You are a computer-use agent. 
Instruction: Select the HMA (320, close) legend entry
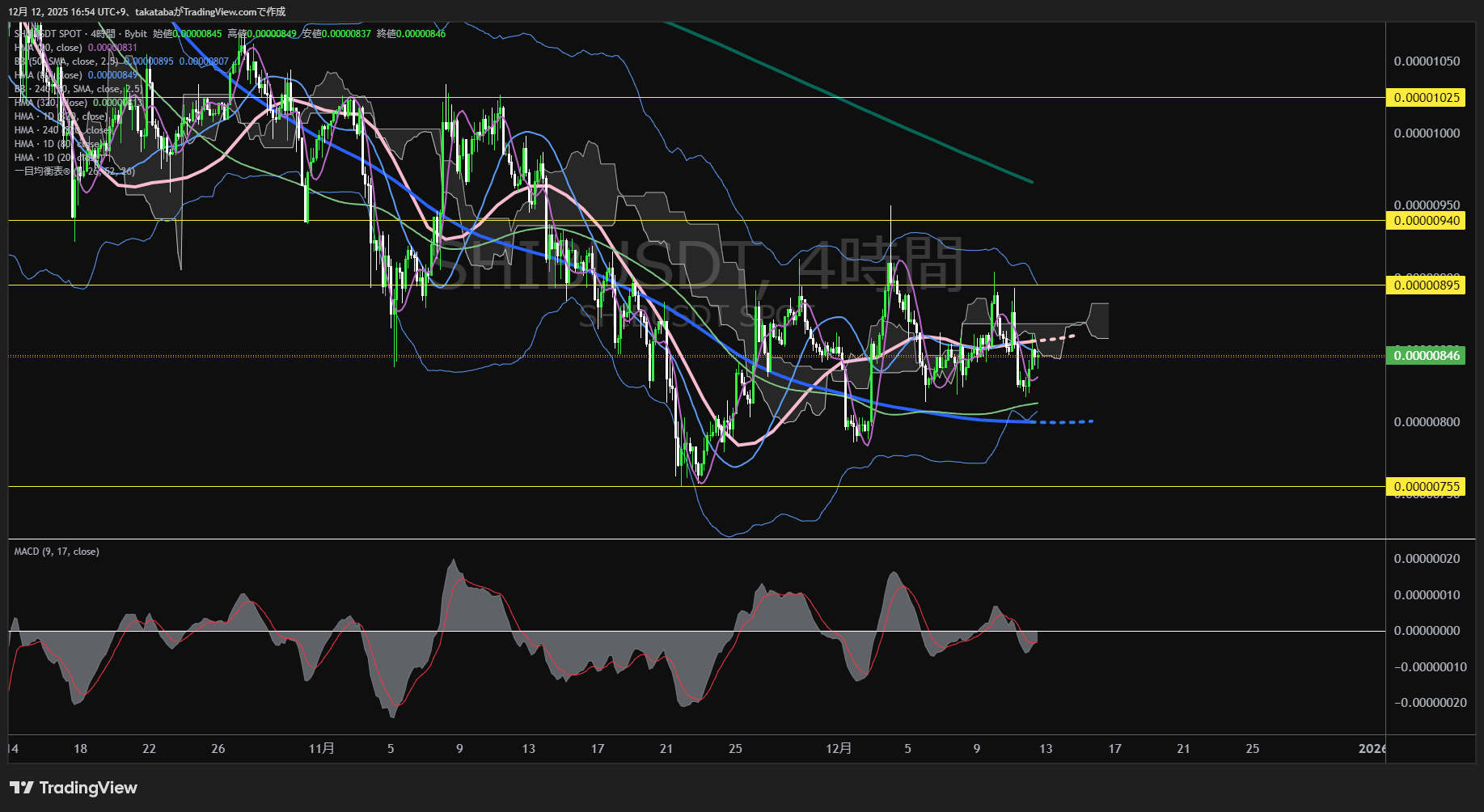(x=50, y=103)
